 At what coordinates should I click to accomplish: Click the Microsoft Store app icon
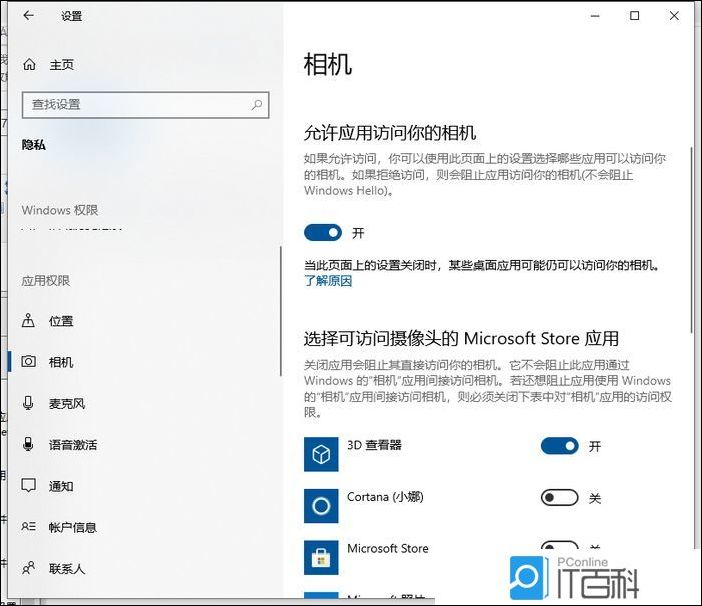pos(321,557)
